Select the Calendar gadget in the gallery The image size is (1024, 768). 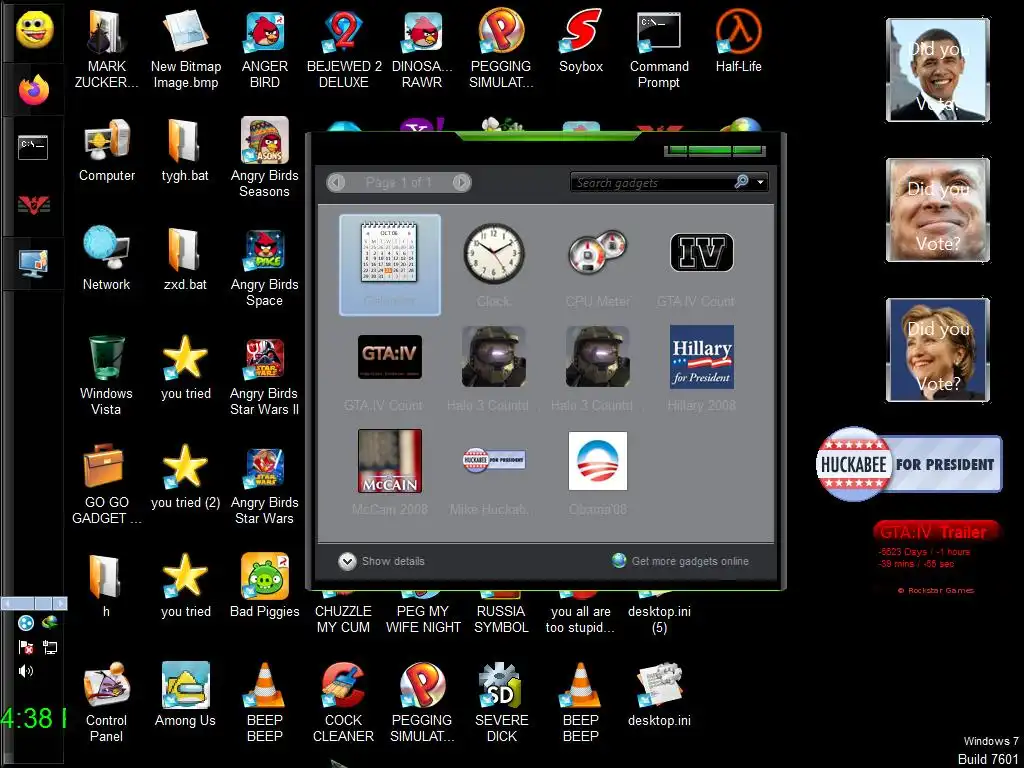pos(390,264)
